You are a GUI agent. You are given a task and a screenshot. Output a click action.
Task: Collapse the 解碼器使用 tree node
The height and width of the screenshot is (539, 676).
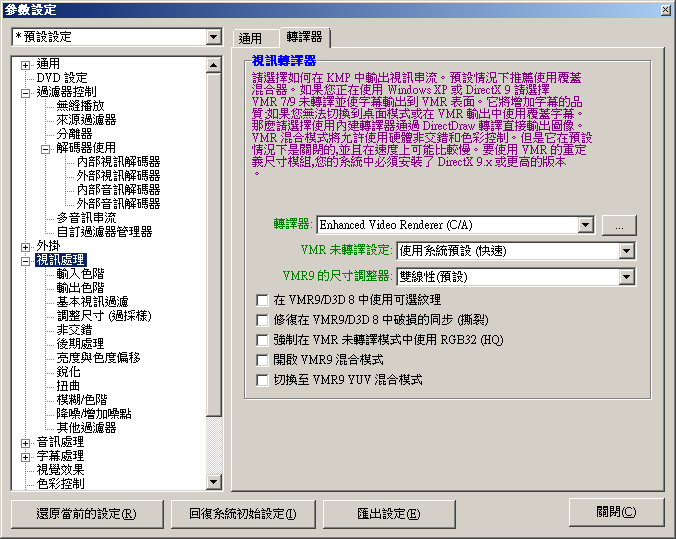[x=45, y=149]
